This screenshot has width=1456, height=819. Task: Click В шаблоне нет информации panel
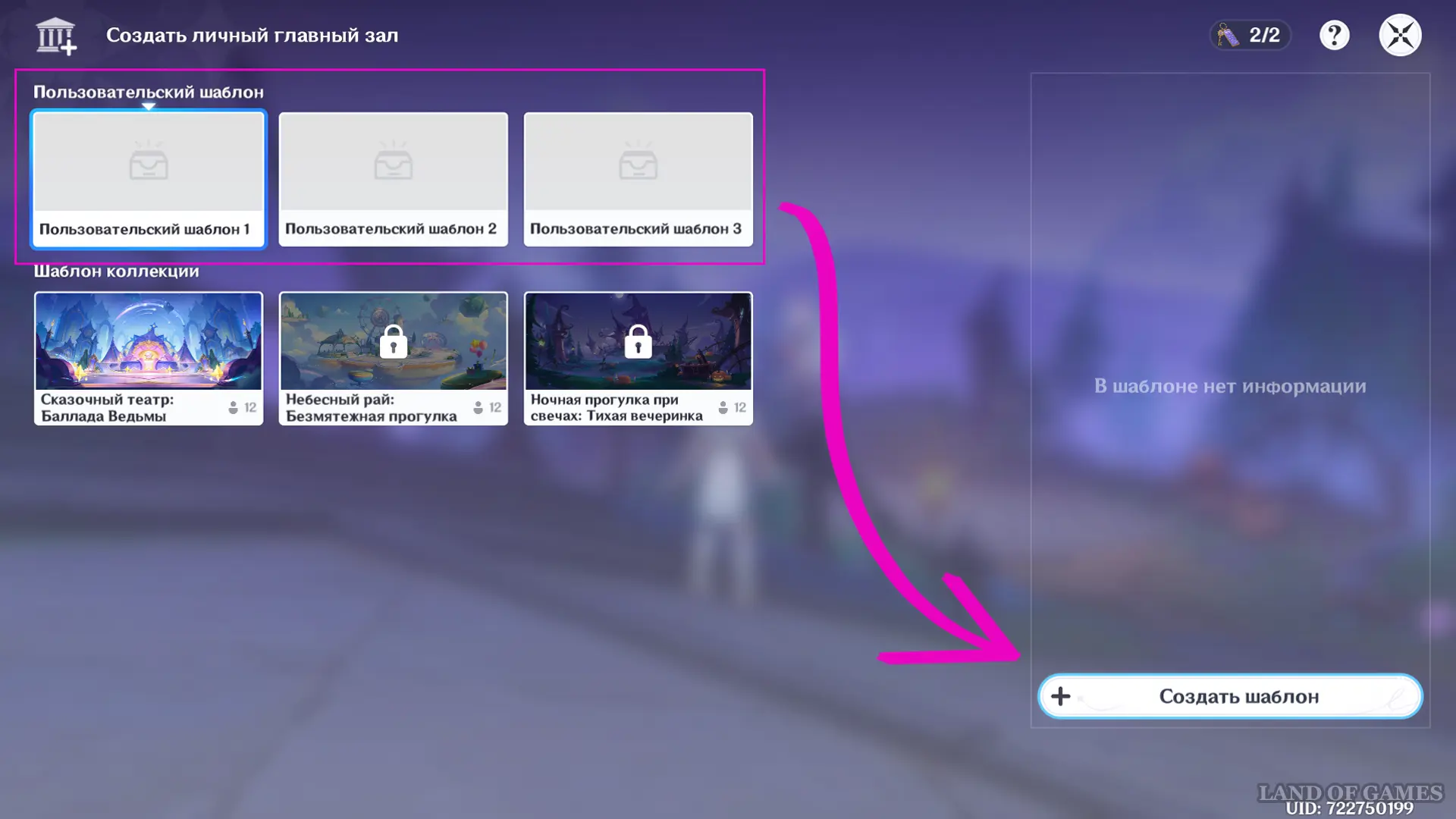[1230, 386]
